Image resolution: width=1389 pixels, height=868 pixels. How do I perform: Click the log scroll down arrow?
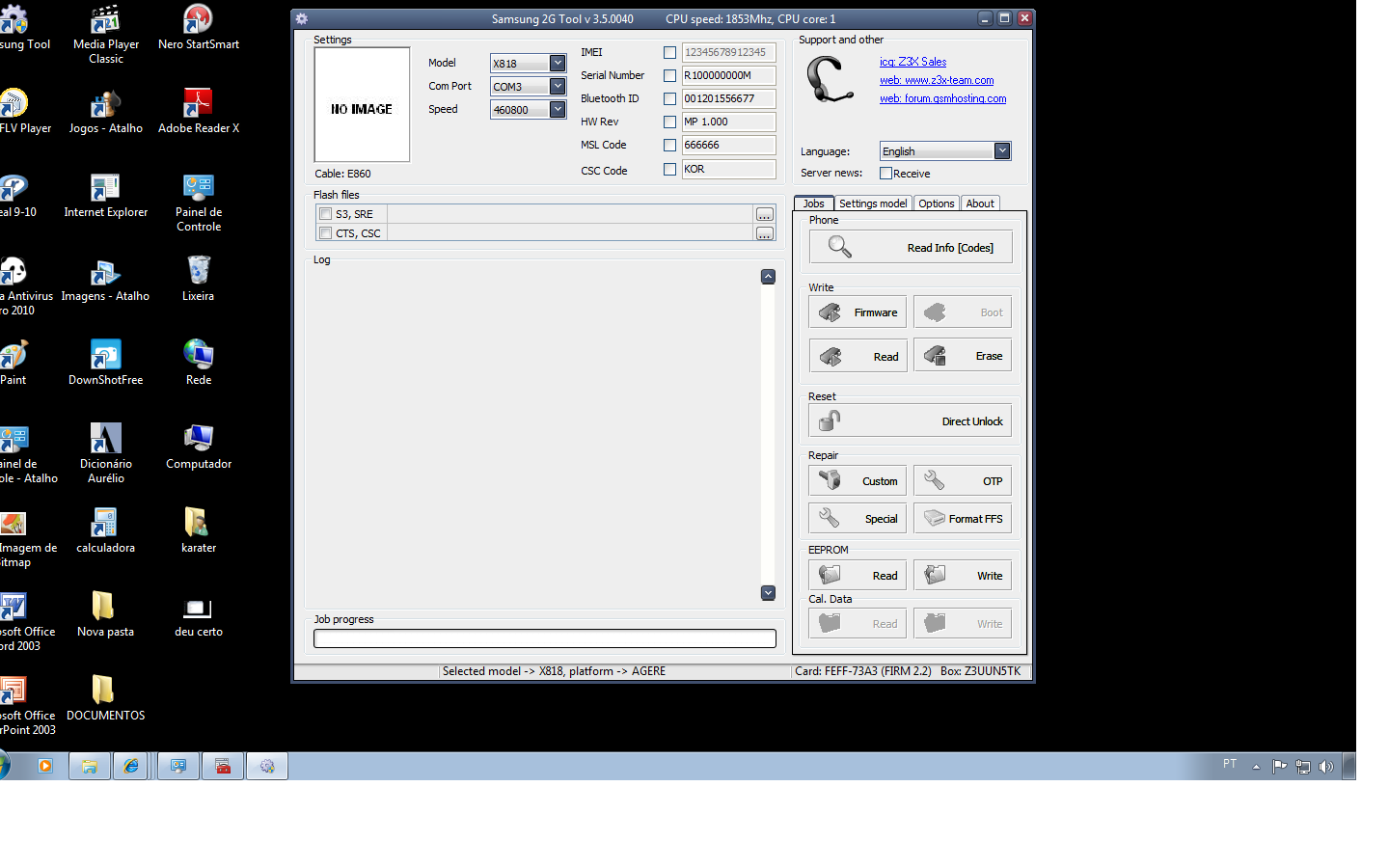click(x=768, y=593)
